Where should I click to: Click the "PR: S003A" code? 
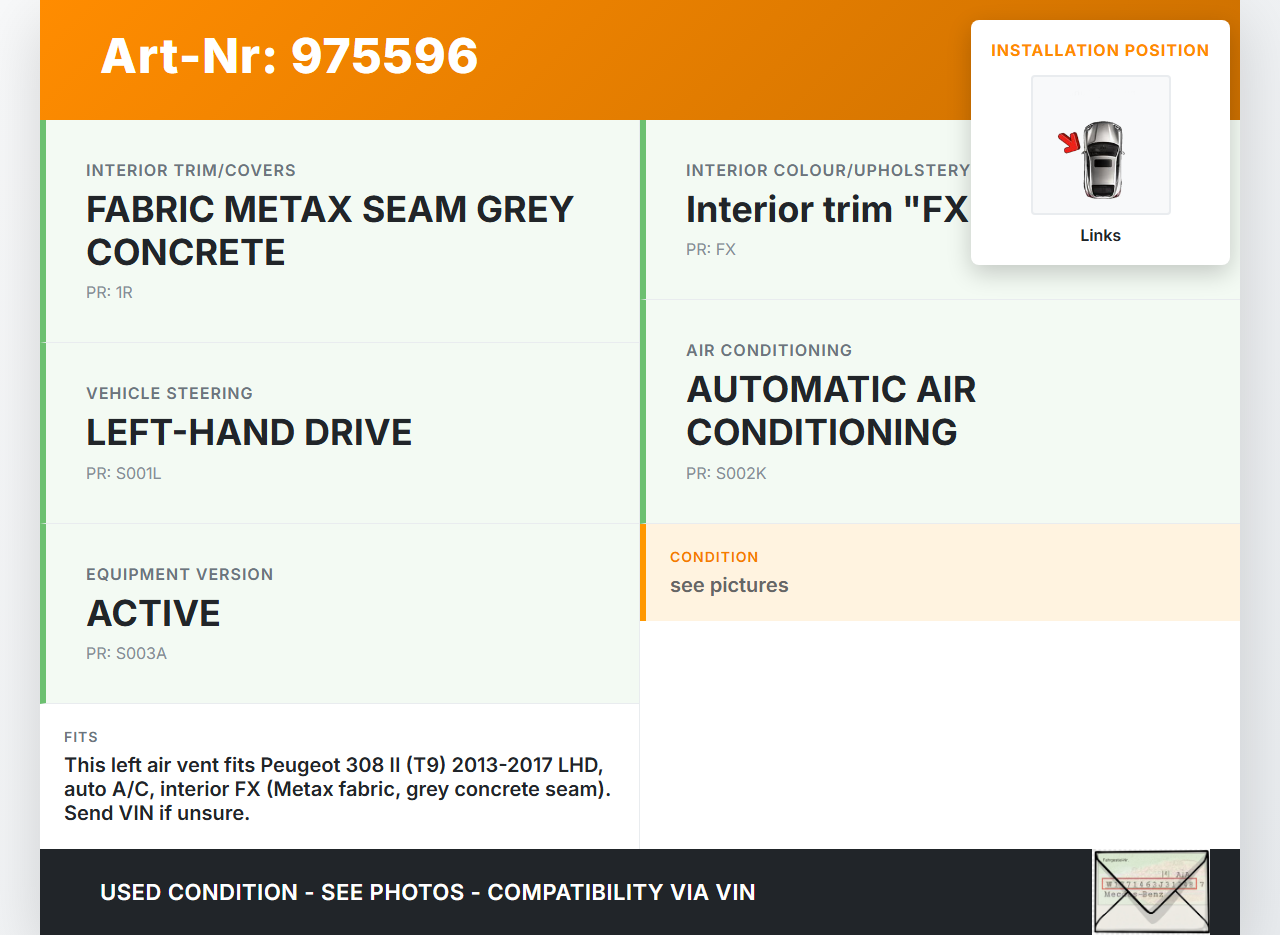pyautogui.click(x=126, y=654)
